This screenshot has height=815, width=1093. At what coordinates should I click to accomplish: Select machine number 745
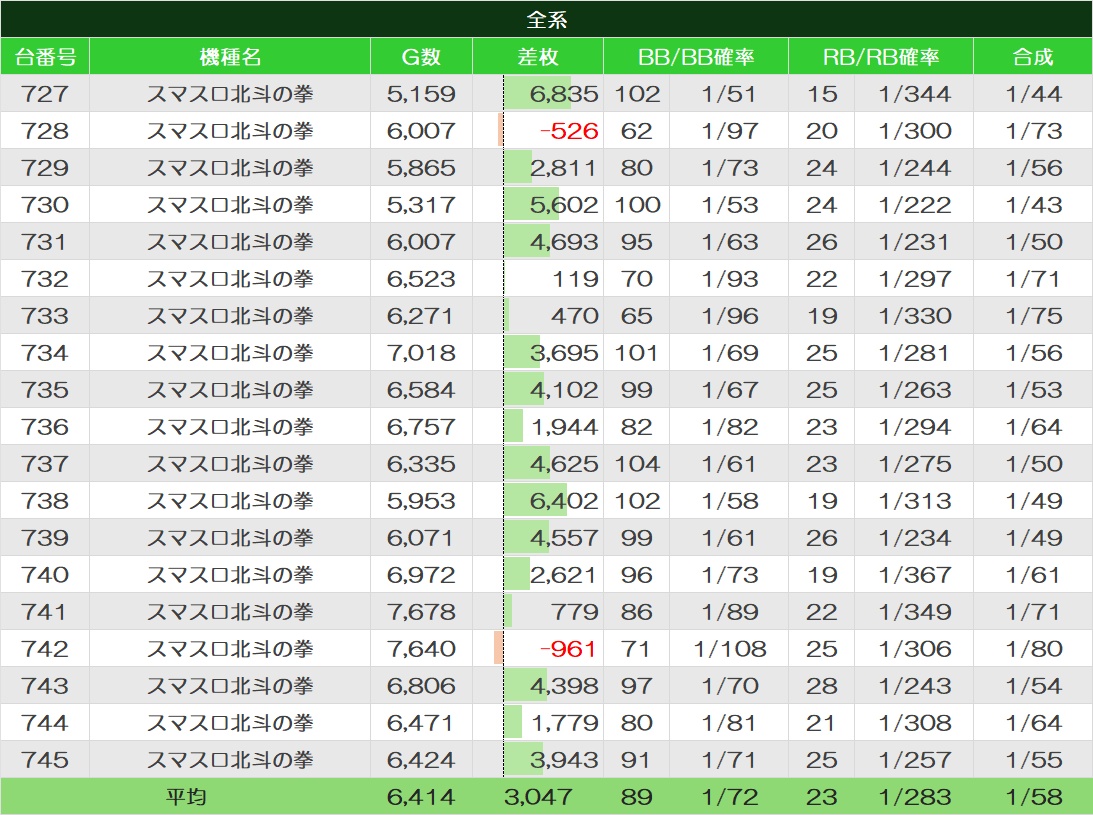click(x=45, y=759)
